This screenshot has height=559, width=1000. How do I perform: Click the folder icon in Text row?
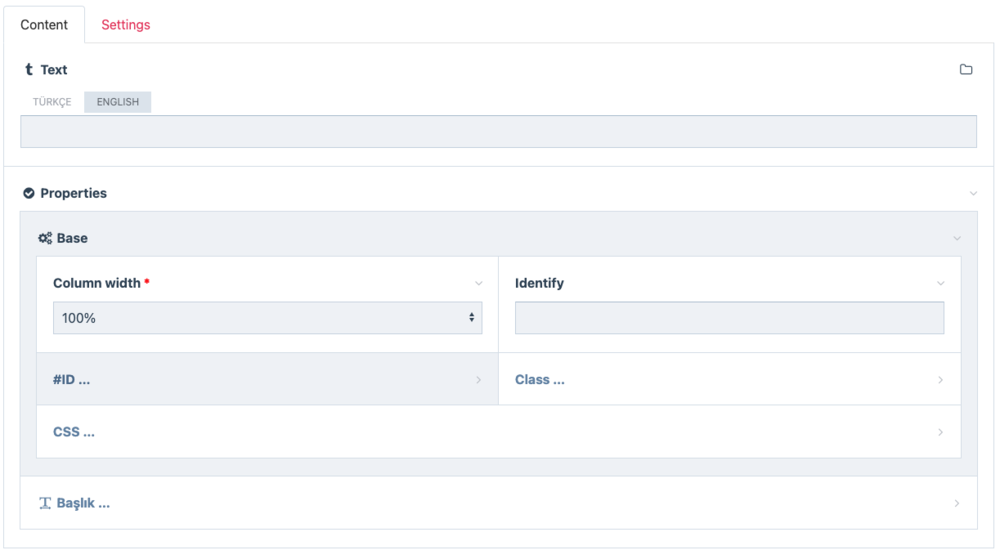coord(966,70)
